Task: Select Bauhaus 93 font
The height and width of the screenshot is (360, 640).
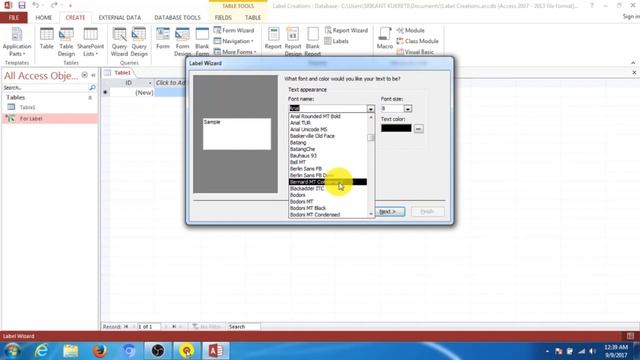Action: point(328,156)
